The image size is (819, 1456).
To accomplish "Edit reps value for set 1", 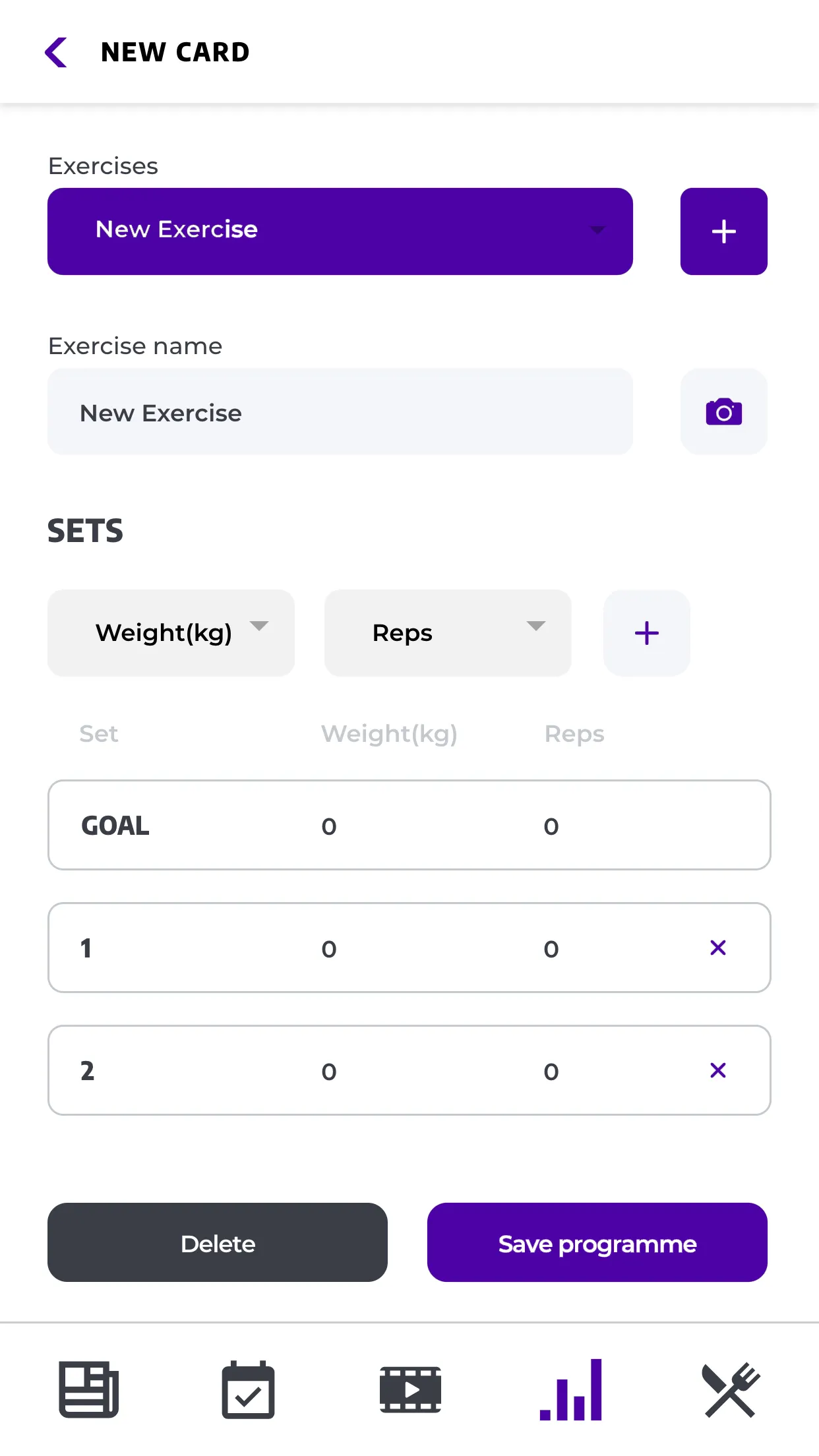I will coord(551,949).
